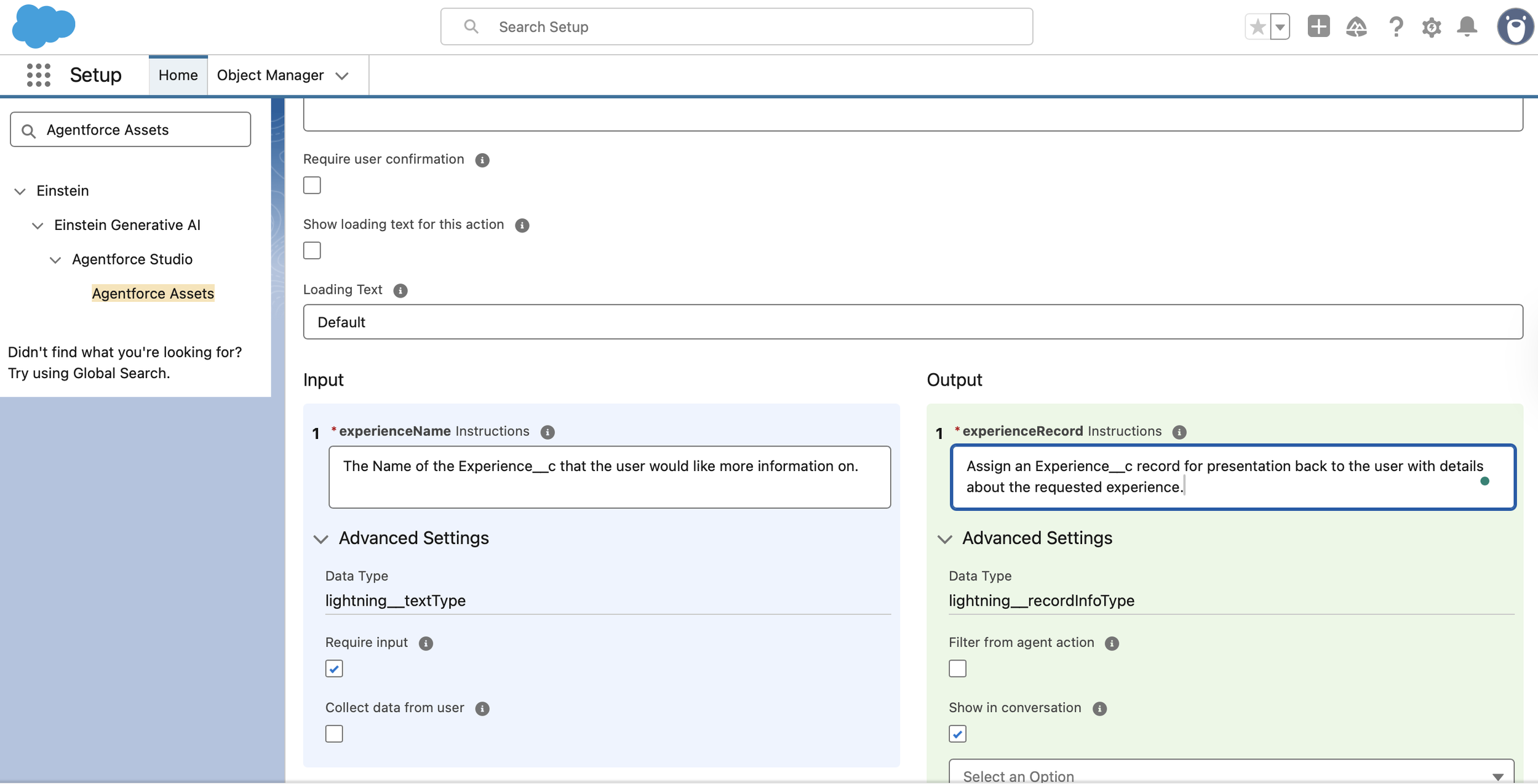Open the Trailhead guidance icon
This screenshot has height=784, width=1538.
coord(1356,26)
